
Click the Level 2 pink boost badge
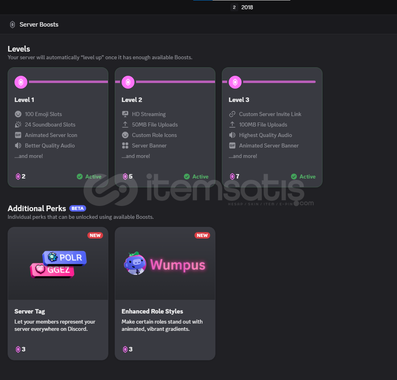[x=128, y=82]
